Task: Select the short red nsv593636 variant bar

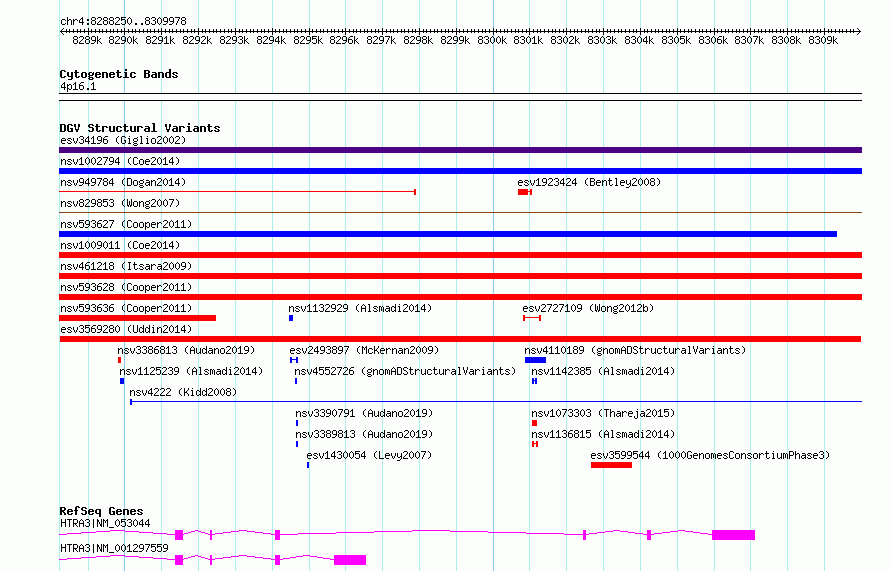Action: click(x=137, y=318)
